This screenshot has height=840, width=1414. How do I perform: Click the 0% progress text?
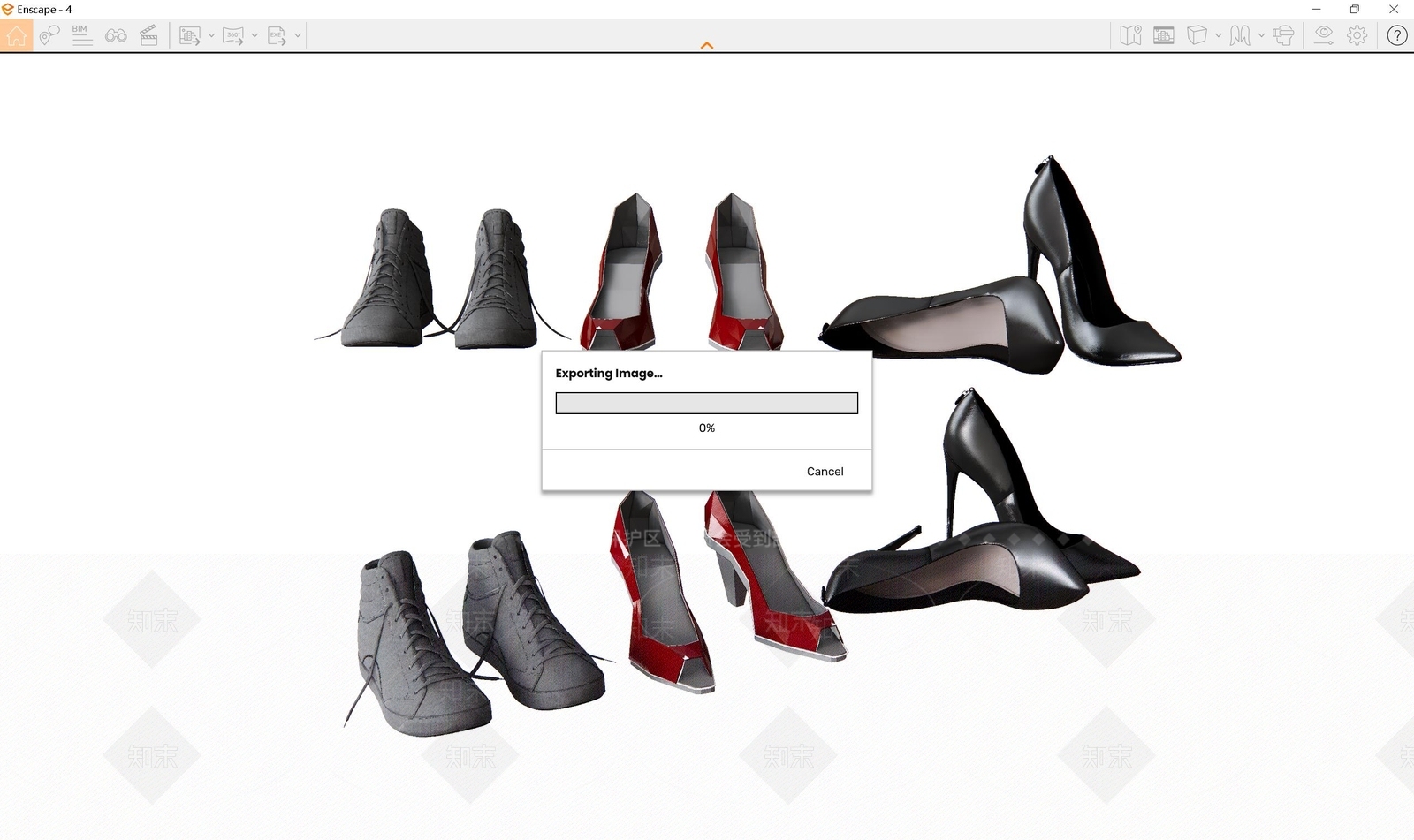(707, 428)
